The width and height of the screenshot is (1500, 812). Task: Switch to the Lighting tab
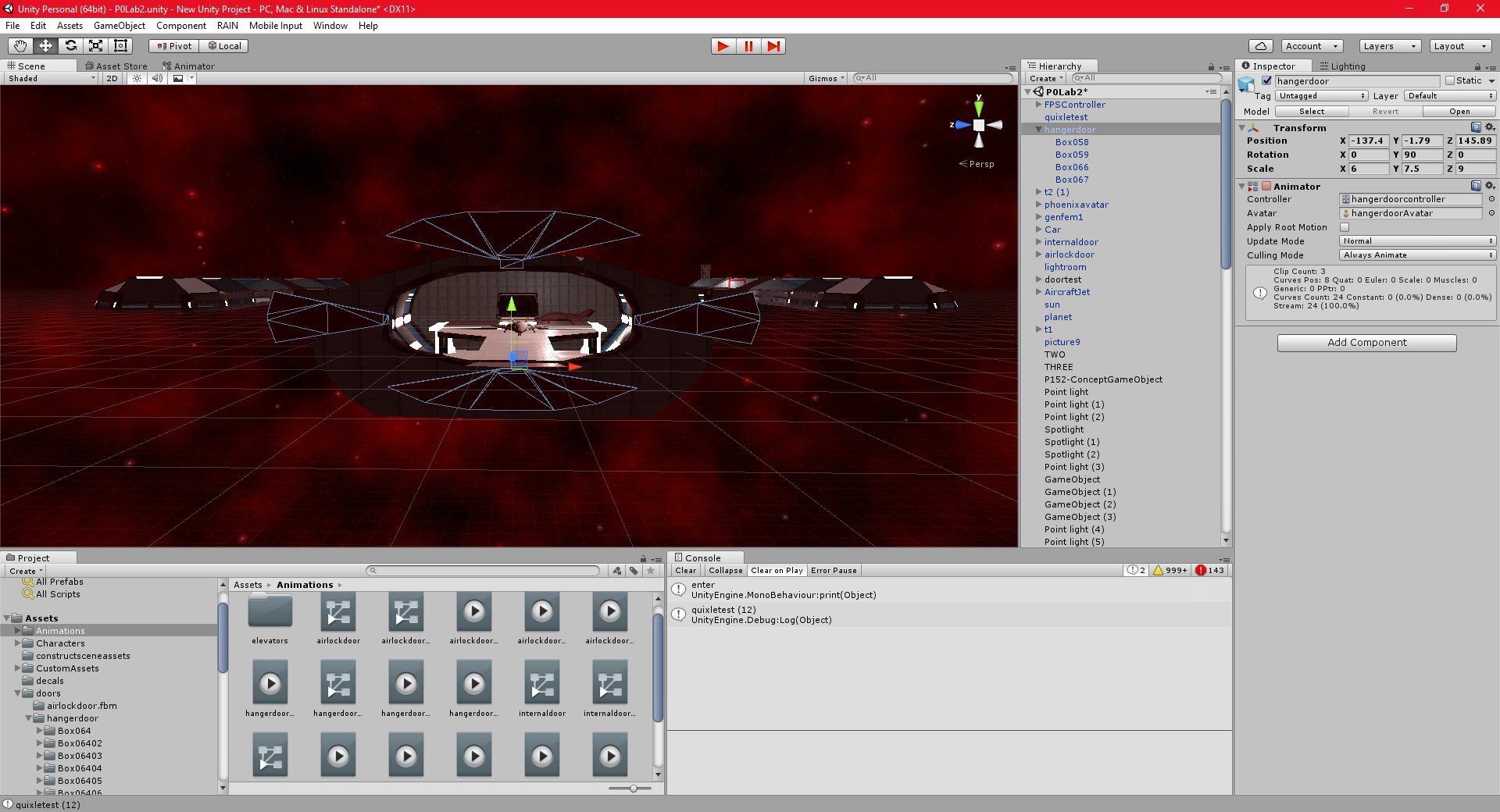(x=1343, y=66)
